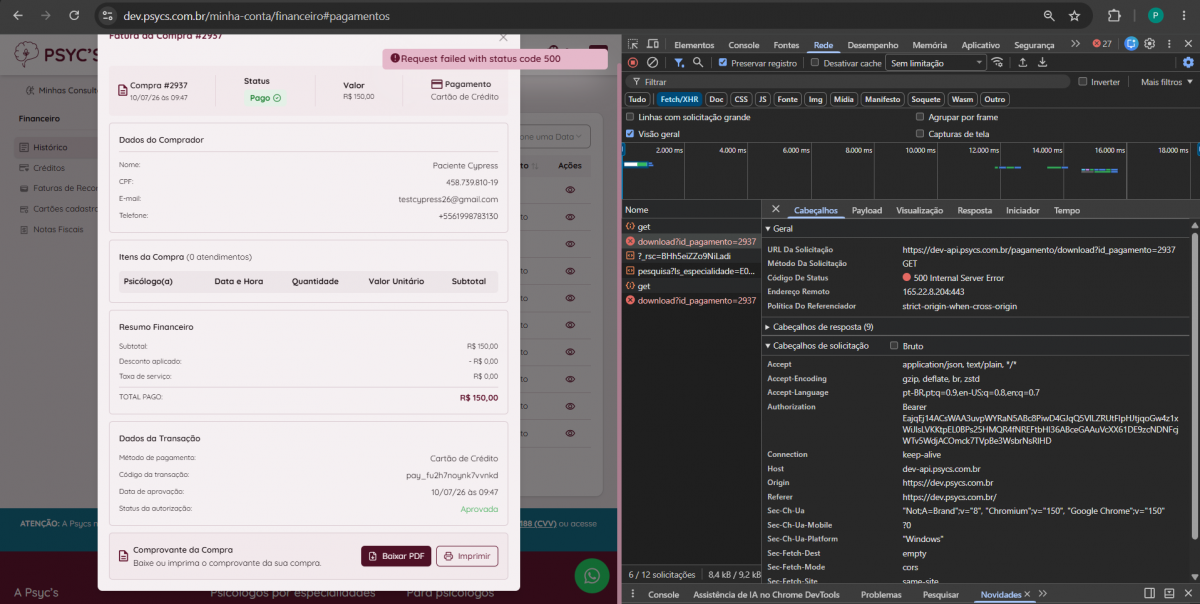Close the Fatura da Compra modal
1200x604 pixels.
tap(503, 37)
